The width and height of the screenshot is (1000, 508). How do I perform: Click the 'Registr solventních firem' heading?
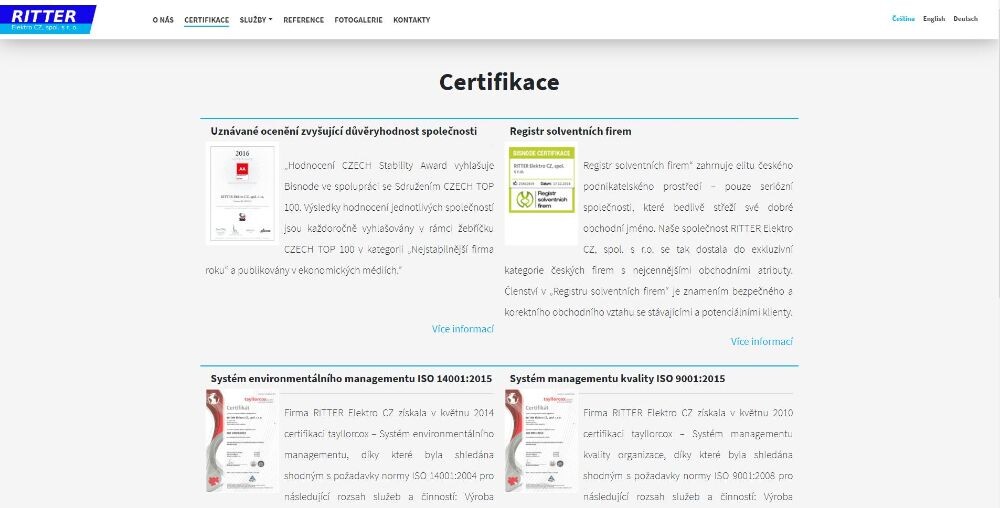(570, 131)
